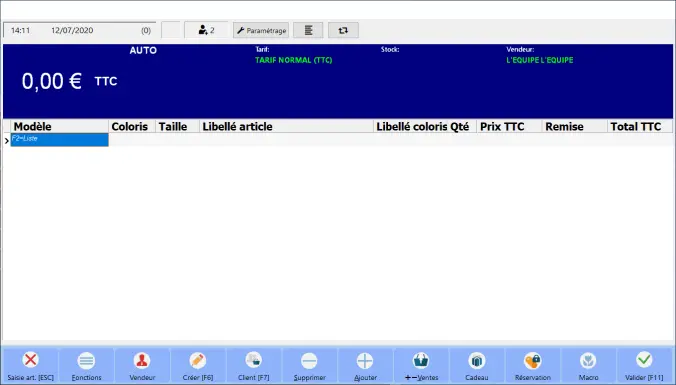Open the Client [F7] icon
Screen dimensions: 676x385
pos(254,360)
